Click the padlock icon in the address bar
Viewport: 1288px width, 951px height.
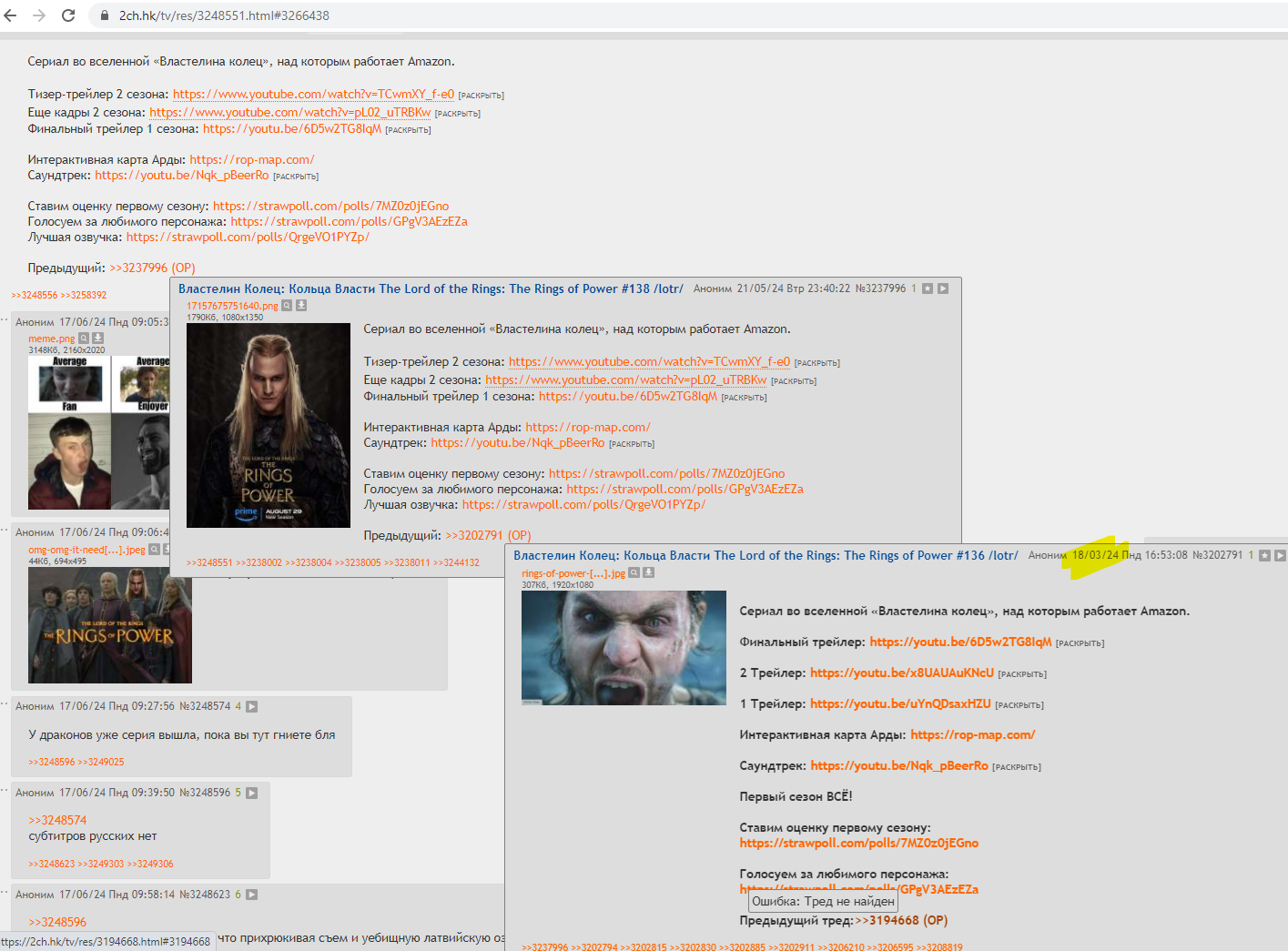click(104, 15)
